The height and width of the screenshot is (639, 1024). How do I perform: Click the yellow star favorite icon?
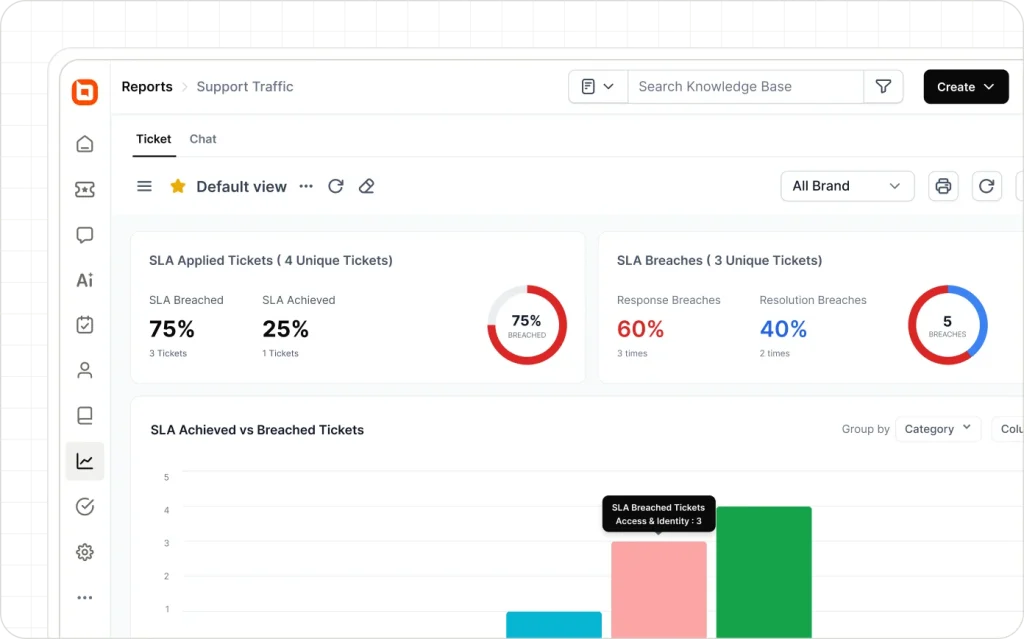pos(178,186)
